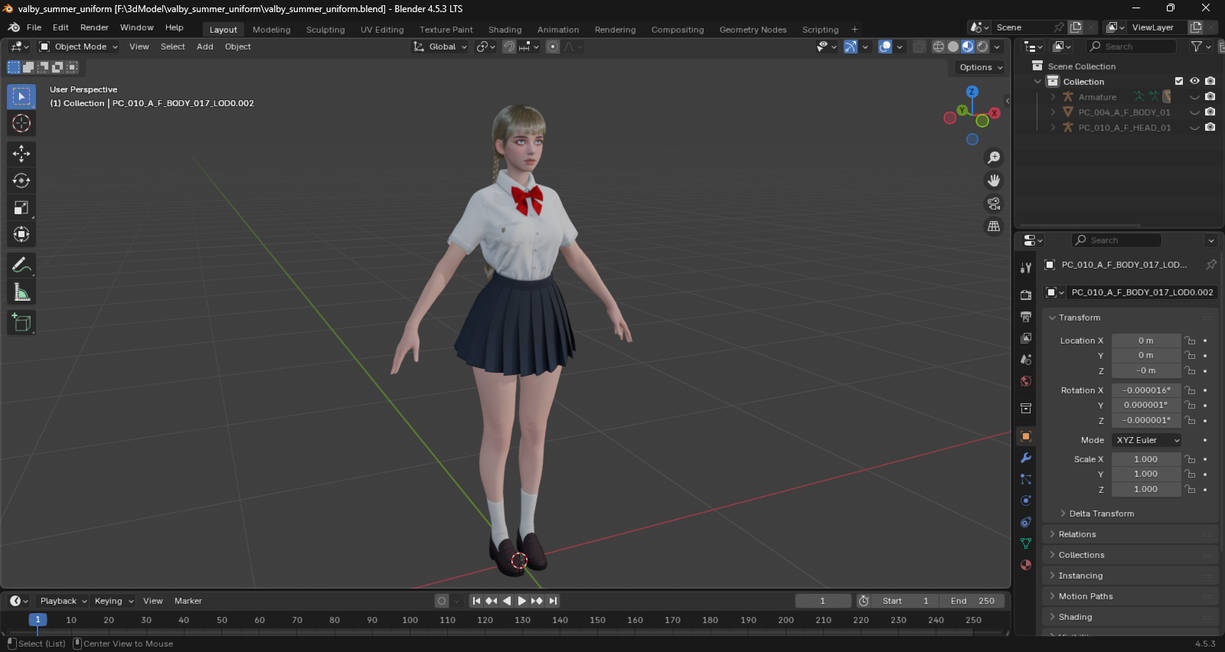
Task: Activate the Scale tool
Action: tap(21, 207)
